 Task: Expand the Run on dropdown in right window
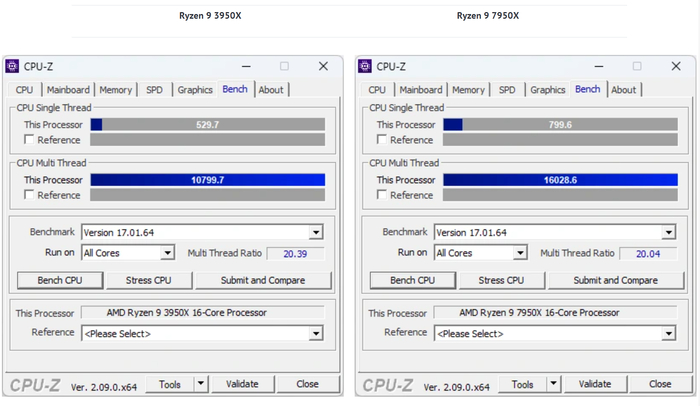coord(520,253)
